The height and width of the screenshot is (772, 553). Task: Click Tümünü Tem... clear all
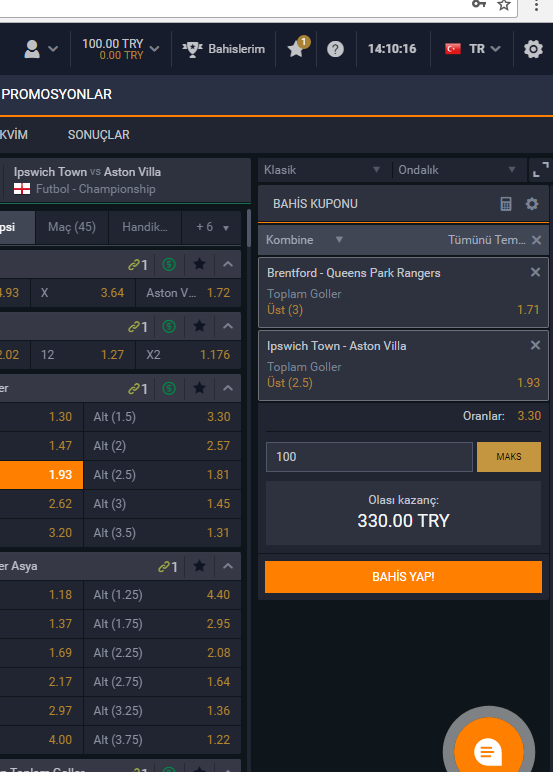coord(494,240)
